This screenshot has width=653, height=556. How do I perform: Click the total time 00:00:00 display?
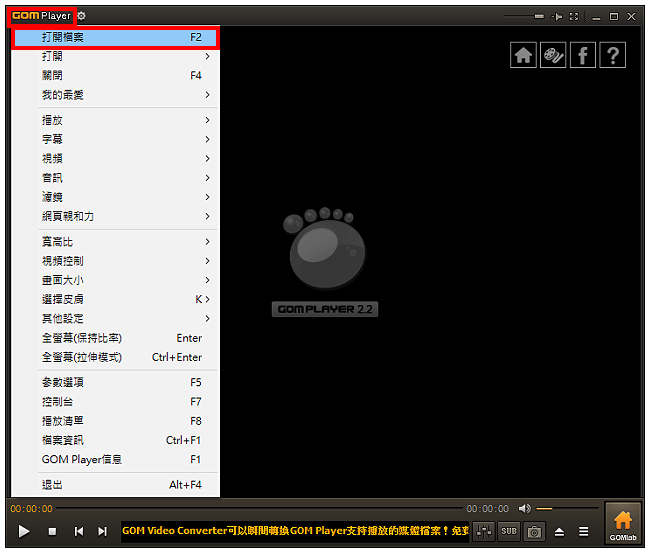(x=488, y=509)
